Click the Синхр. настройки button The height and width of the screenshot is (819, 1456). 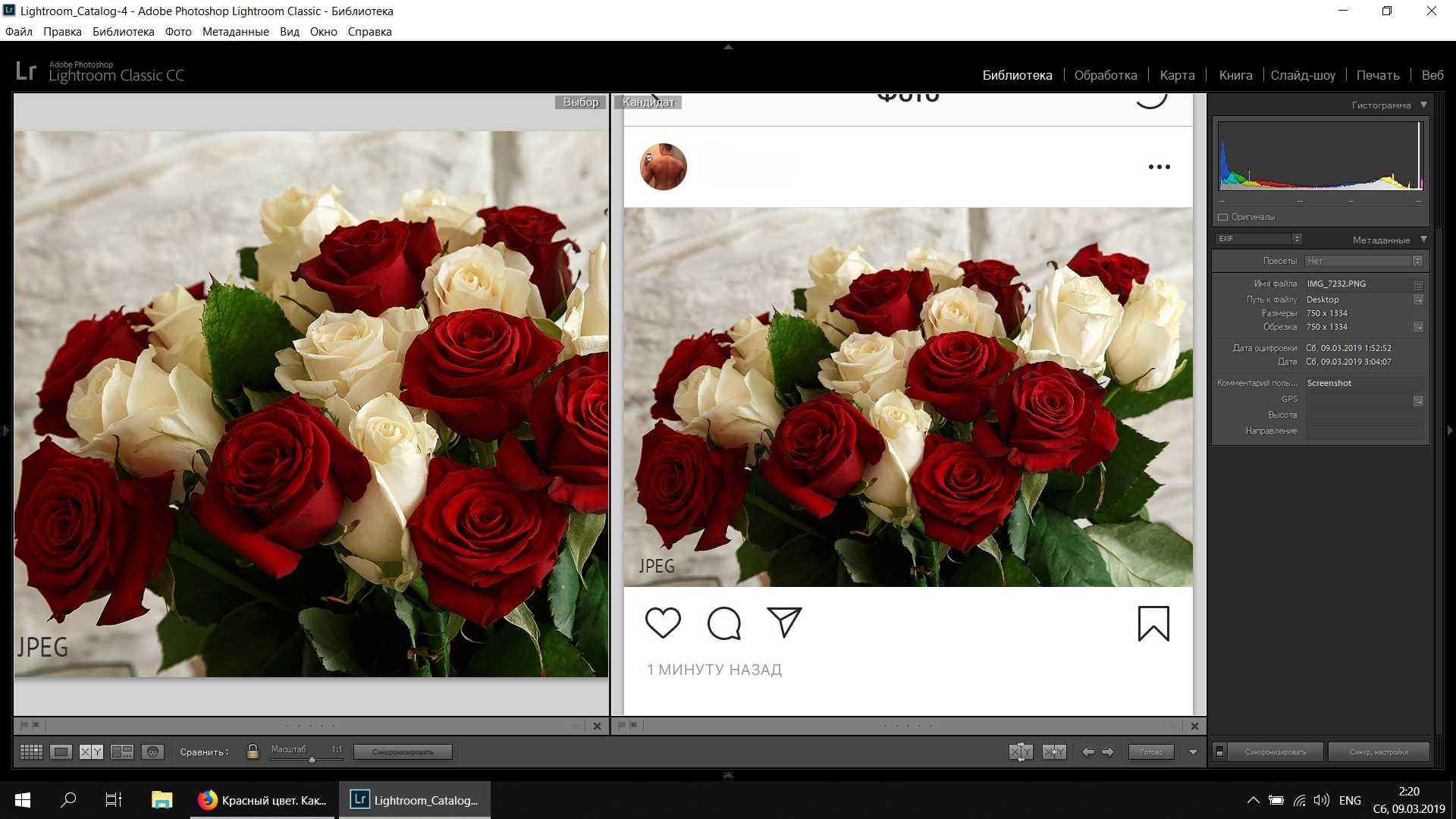coord(1378,752)
